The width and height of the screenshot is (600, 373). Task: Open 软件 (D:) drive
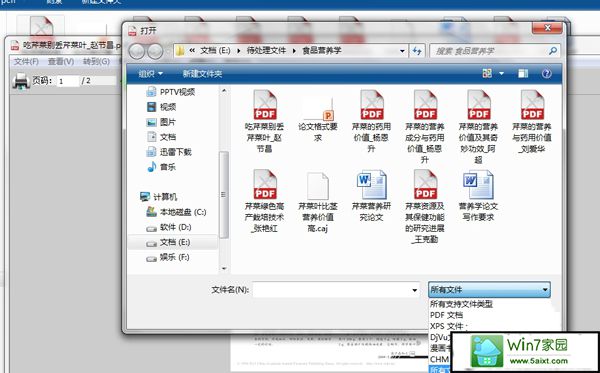coord(169,227)
